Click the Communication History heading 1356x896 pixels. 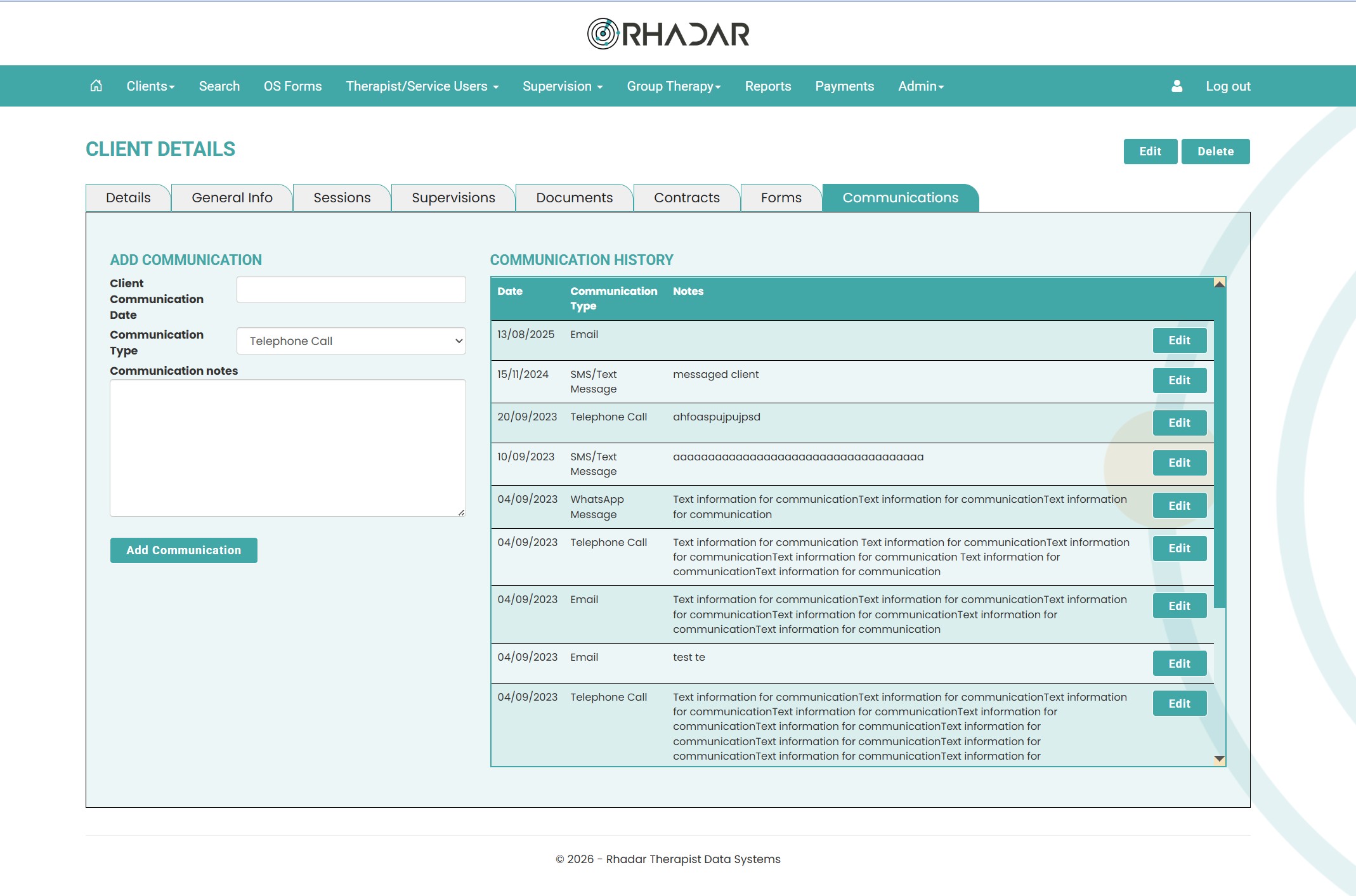tap(582, 260)
